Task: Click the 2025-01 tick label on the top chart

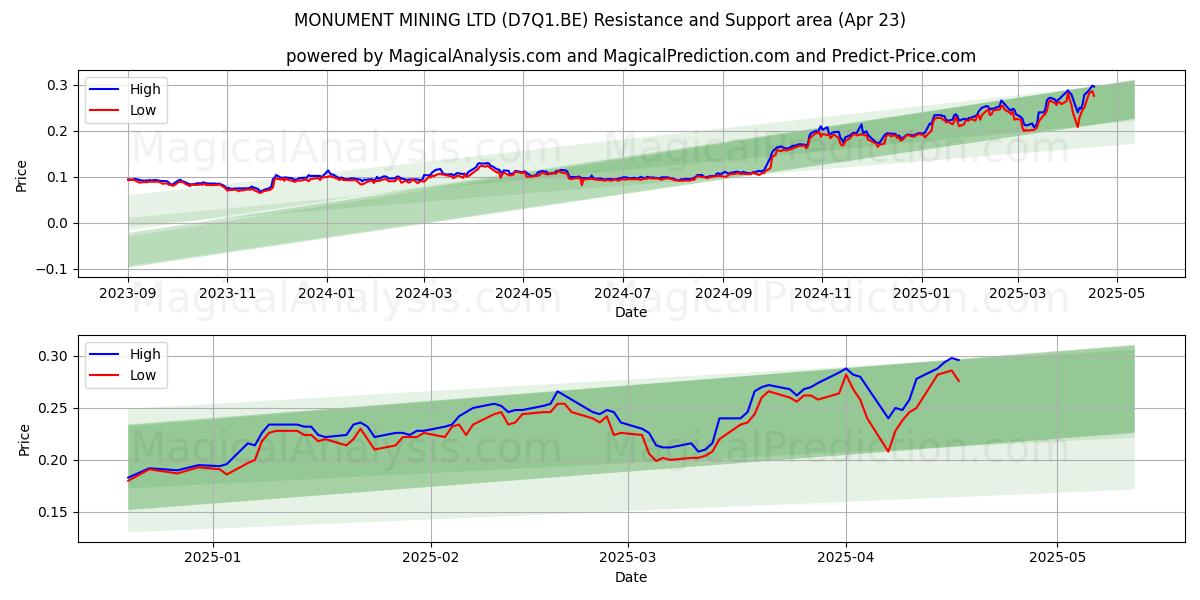Action: pos(921,295)
